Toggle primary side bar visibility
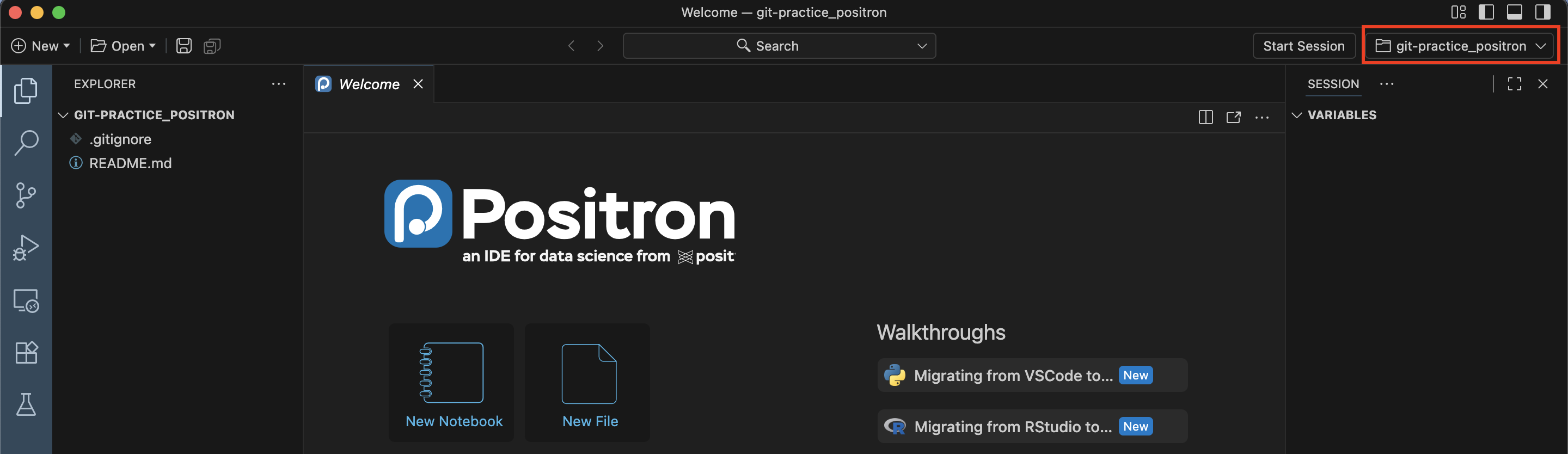Viewport: 1568px width, 454px height. [1486, 12]
